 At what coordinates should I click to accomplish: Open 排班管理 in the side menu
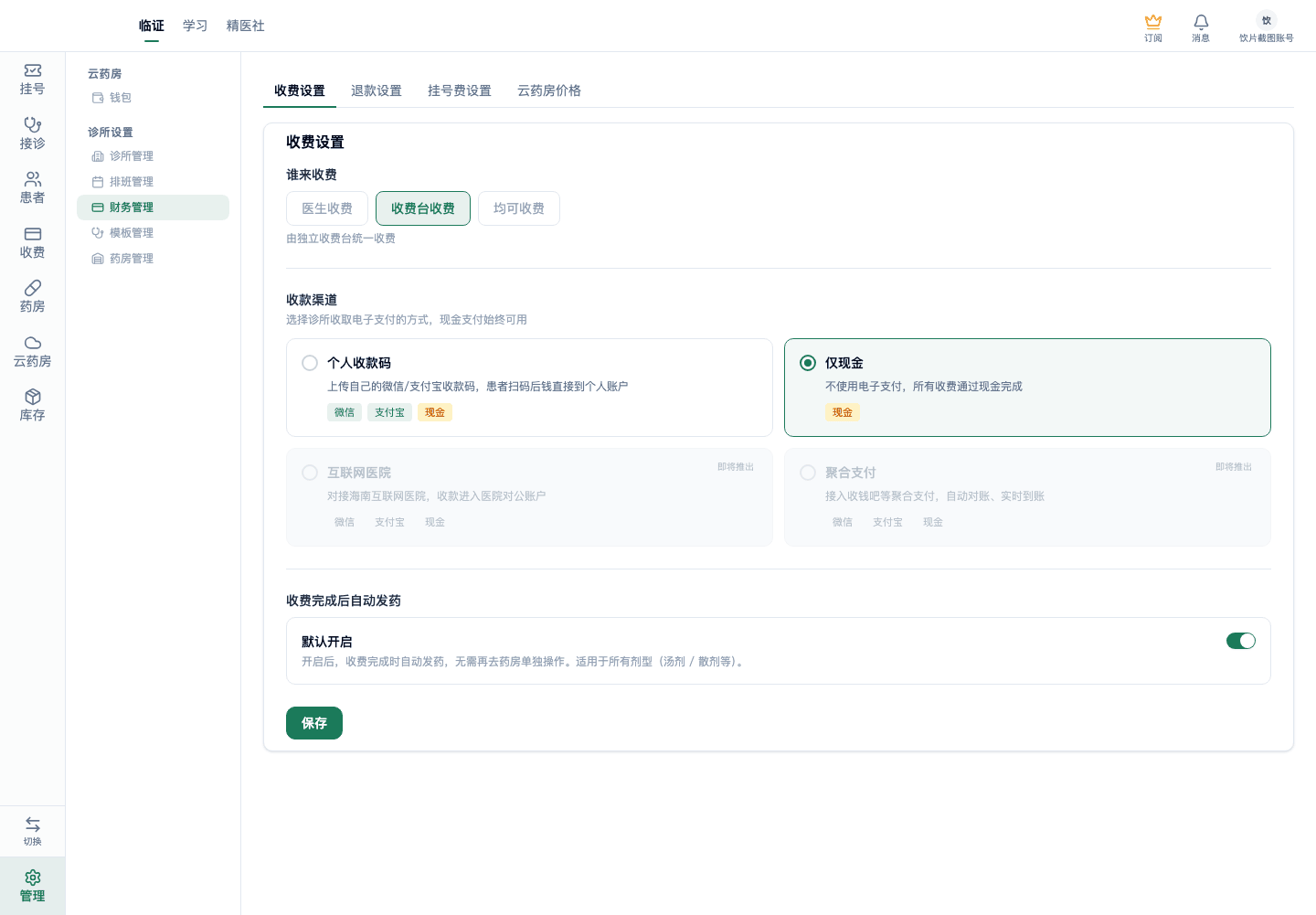pyautogui.click(x=153, y=182)
